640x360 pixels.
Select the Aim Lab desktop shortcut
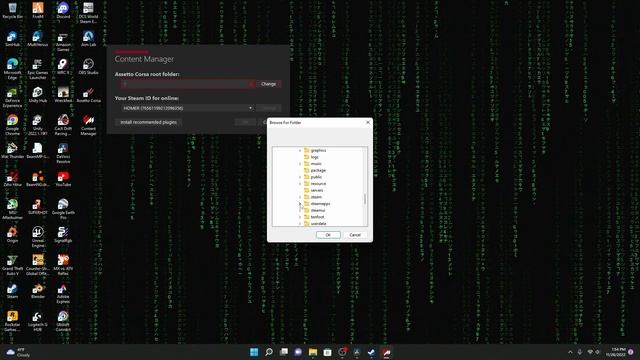(x=88, y=39)
